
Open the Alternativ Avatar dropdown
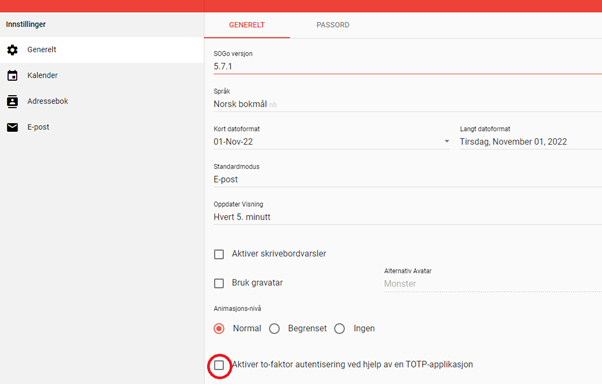493,284
